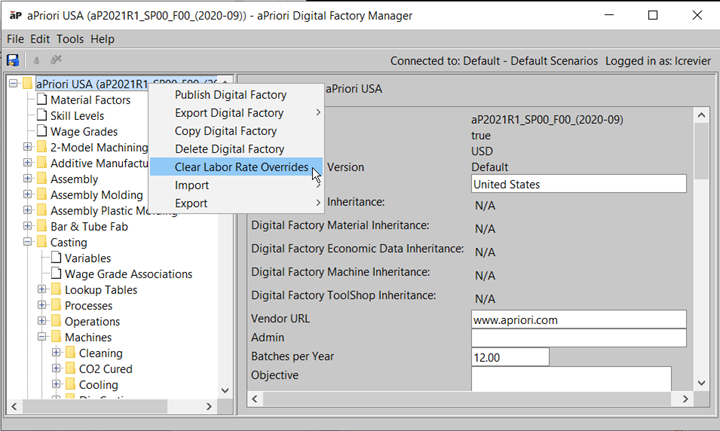Click the United States location field
The width and height of the screenshot is (720, 431).
pos(579,184)
